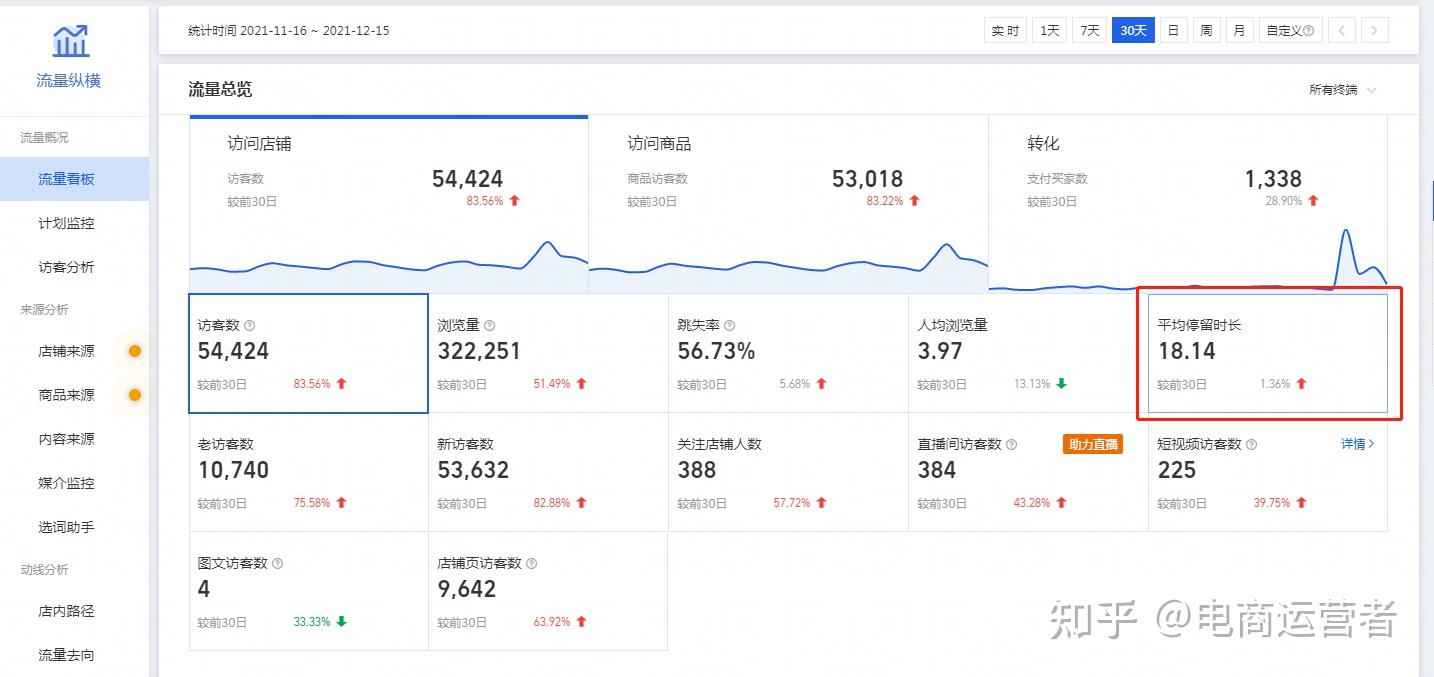The height and width of the screenshot is (677, 1434).
Task: Open 流量看板 in the sidebar
Action: click(74, 179)
